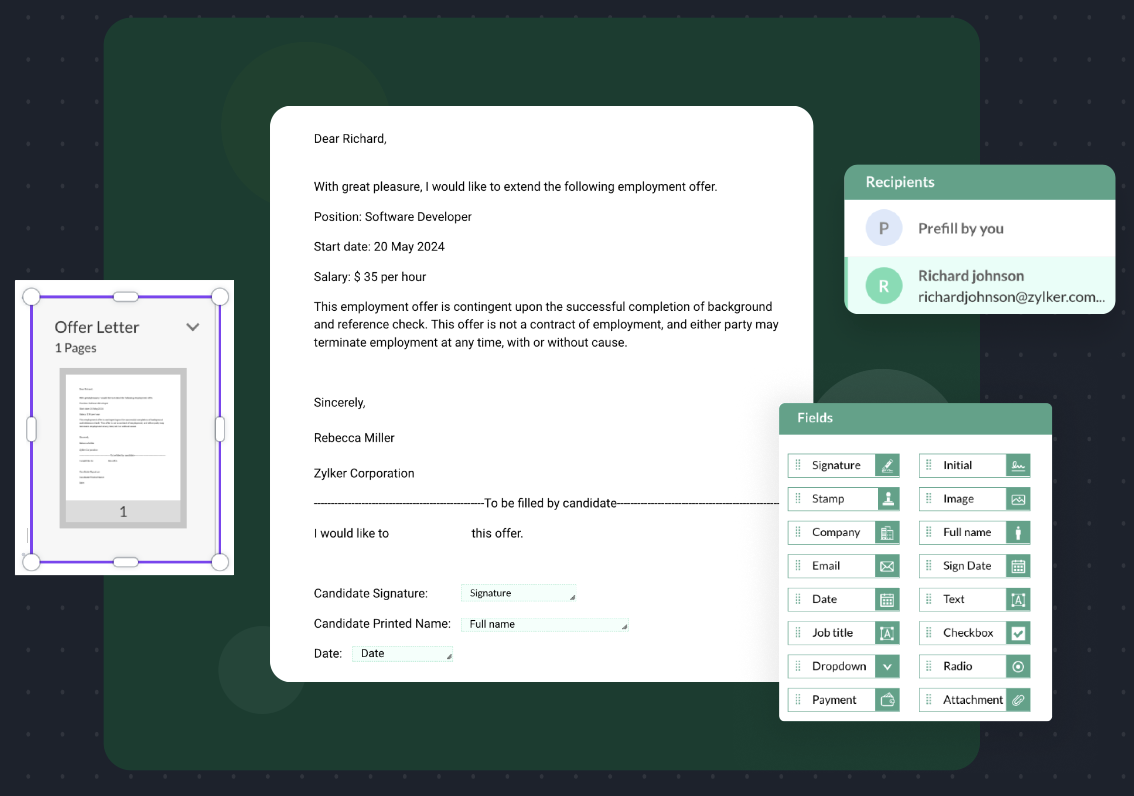
Task: Click the Full name field in Fields panel
Action: (973, 532)
